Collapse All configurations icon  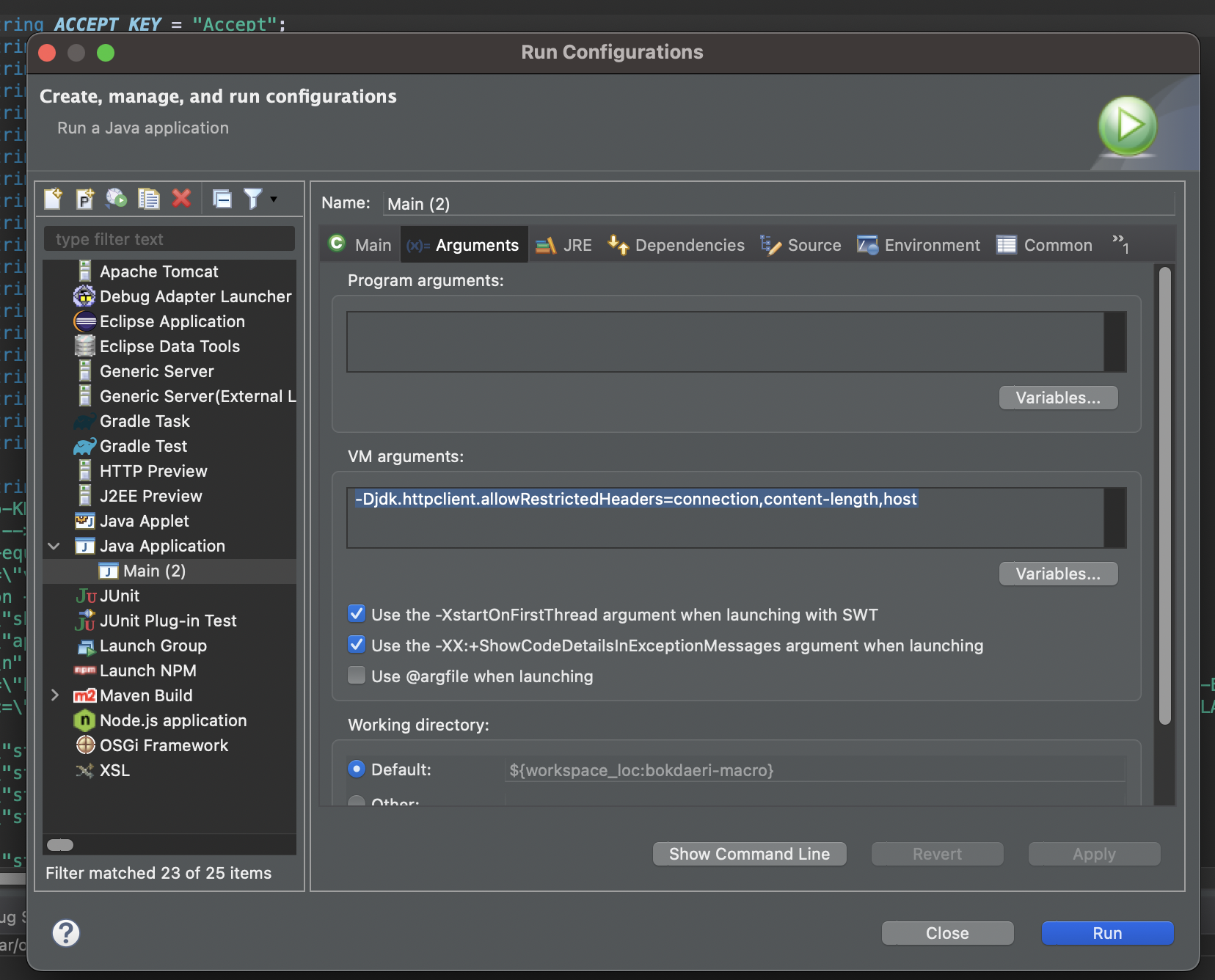click(x=222, y=199)
